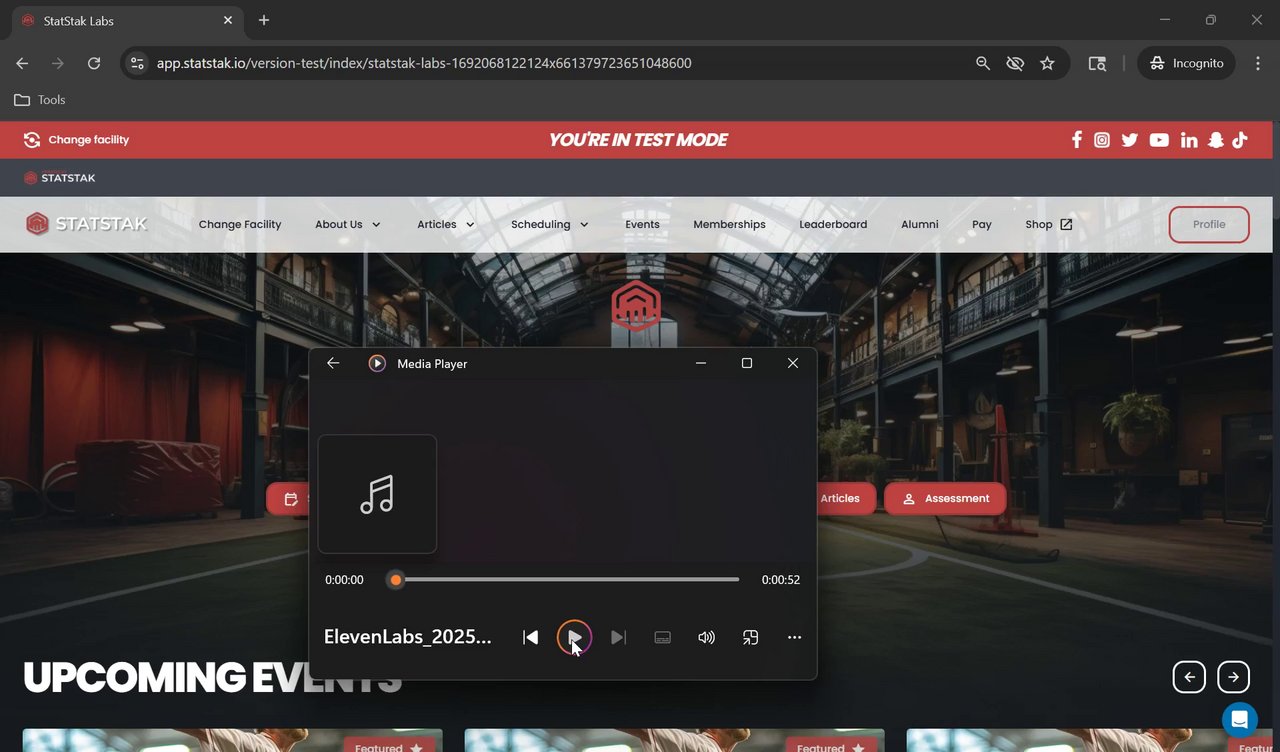Click the address bar URL
Image resolution: width=1280 pixels, height=752 pixels.
point(424,63)
